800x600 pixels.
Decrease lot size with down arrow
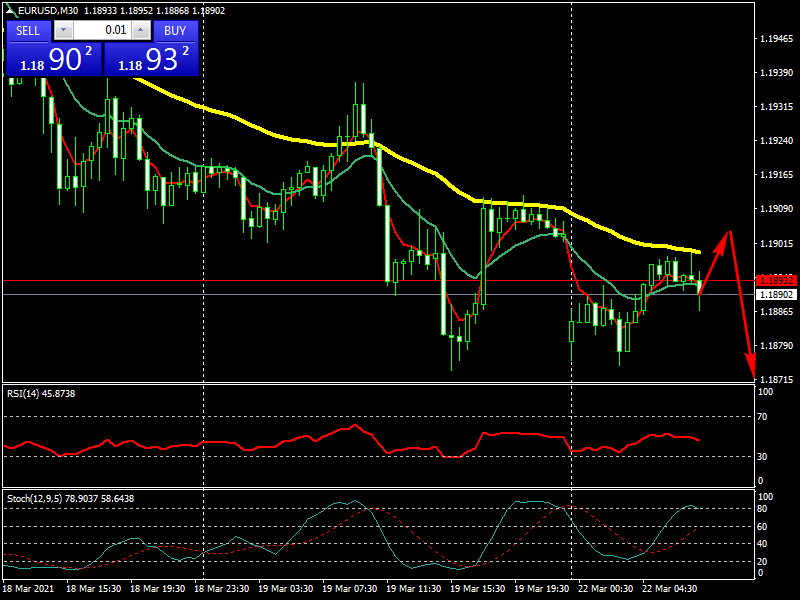(x=65, y=30)
